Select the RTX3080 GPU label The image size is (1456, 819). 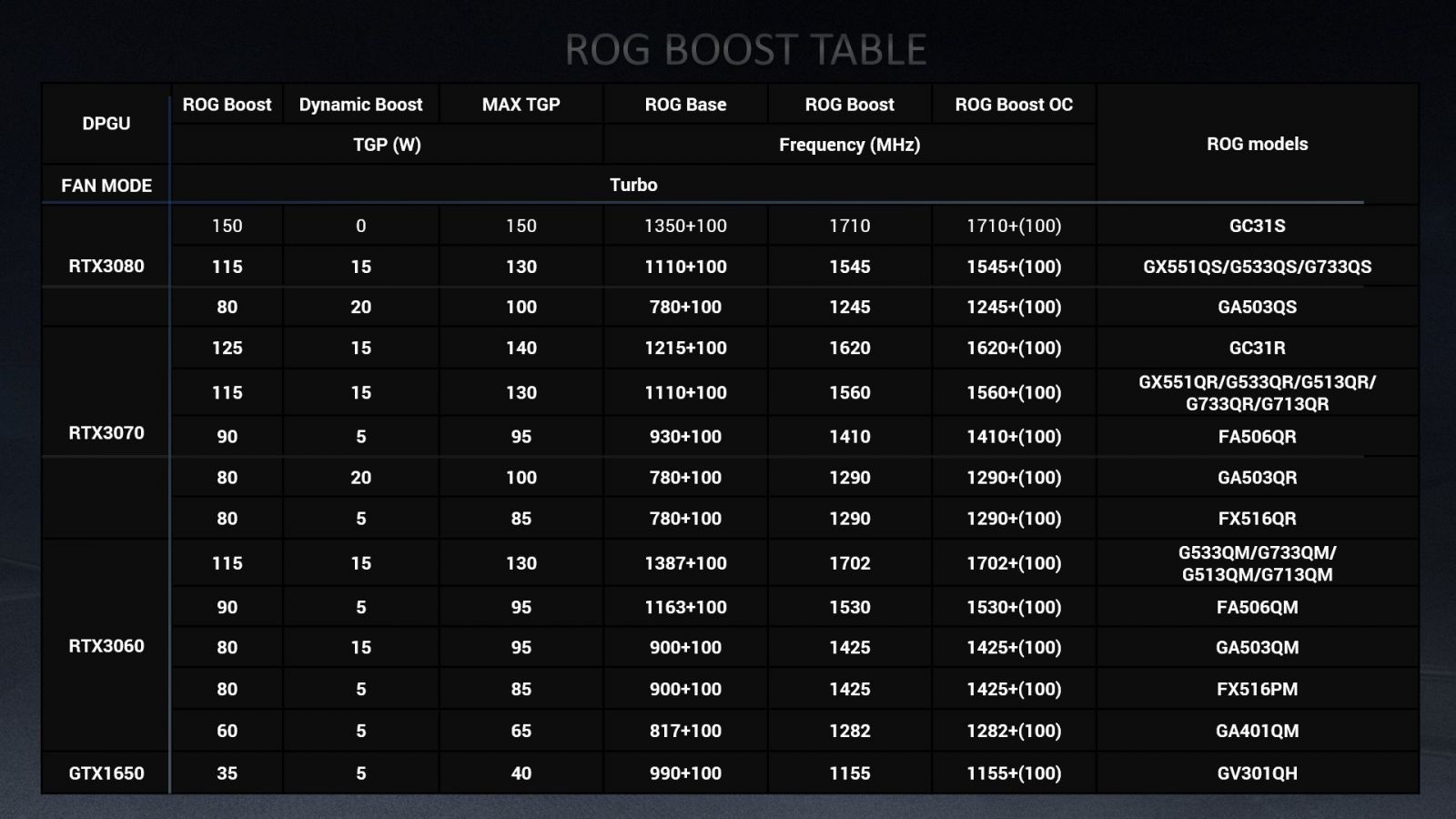tap(106, 267)
